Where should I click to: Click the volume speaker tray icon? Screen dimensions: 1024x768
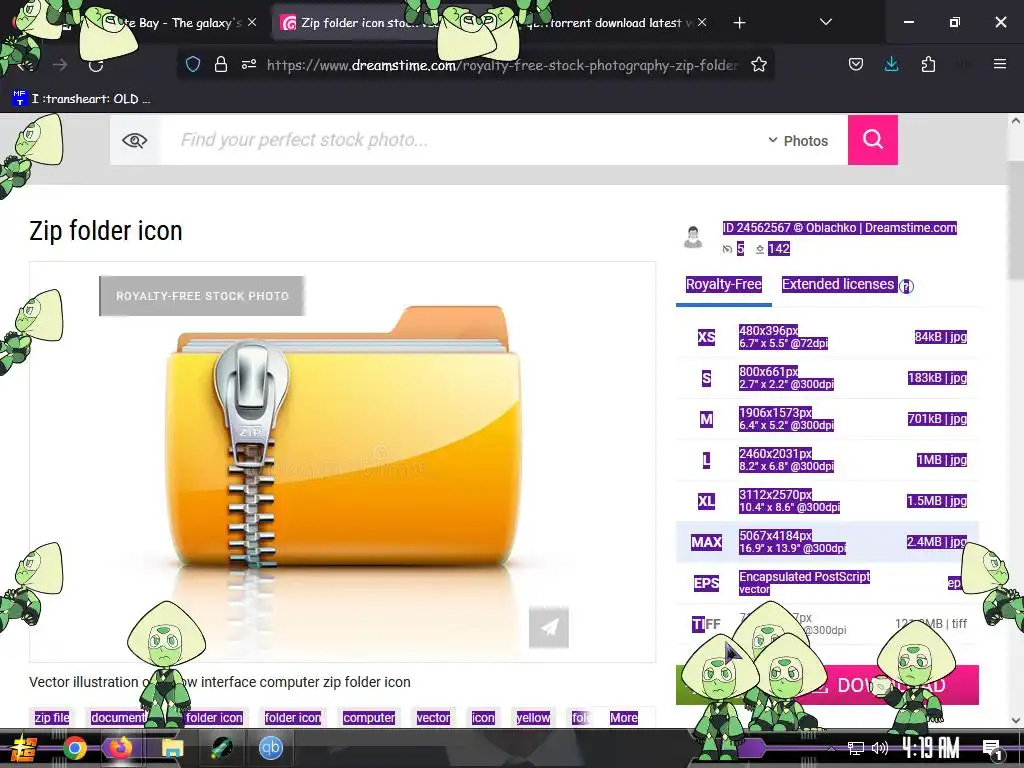pos(880,748)
